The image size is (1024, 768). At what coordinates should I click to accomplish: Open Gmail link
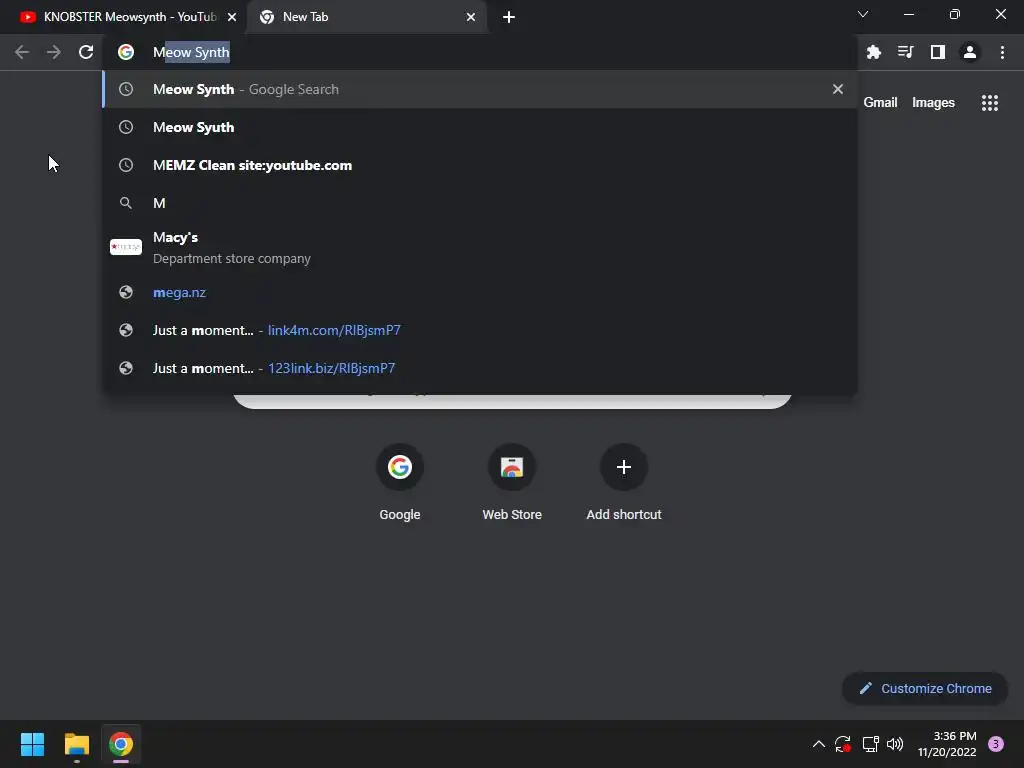(x=880, y=103)
